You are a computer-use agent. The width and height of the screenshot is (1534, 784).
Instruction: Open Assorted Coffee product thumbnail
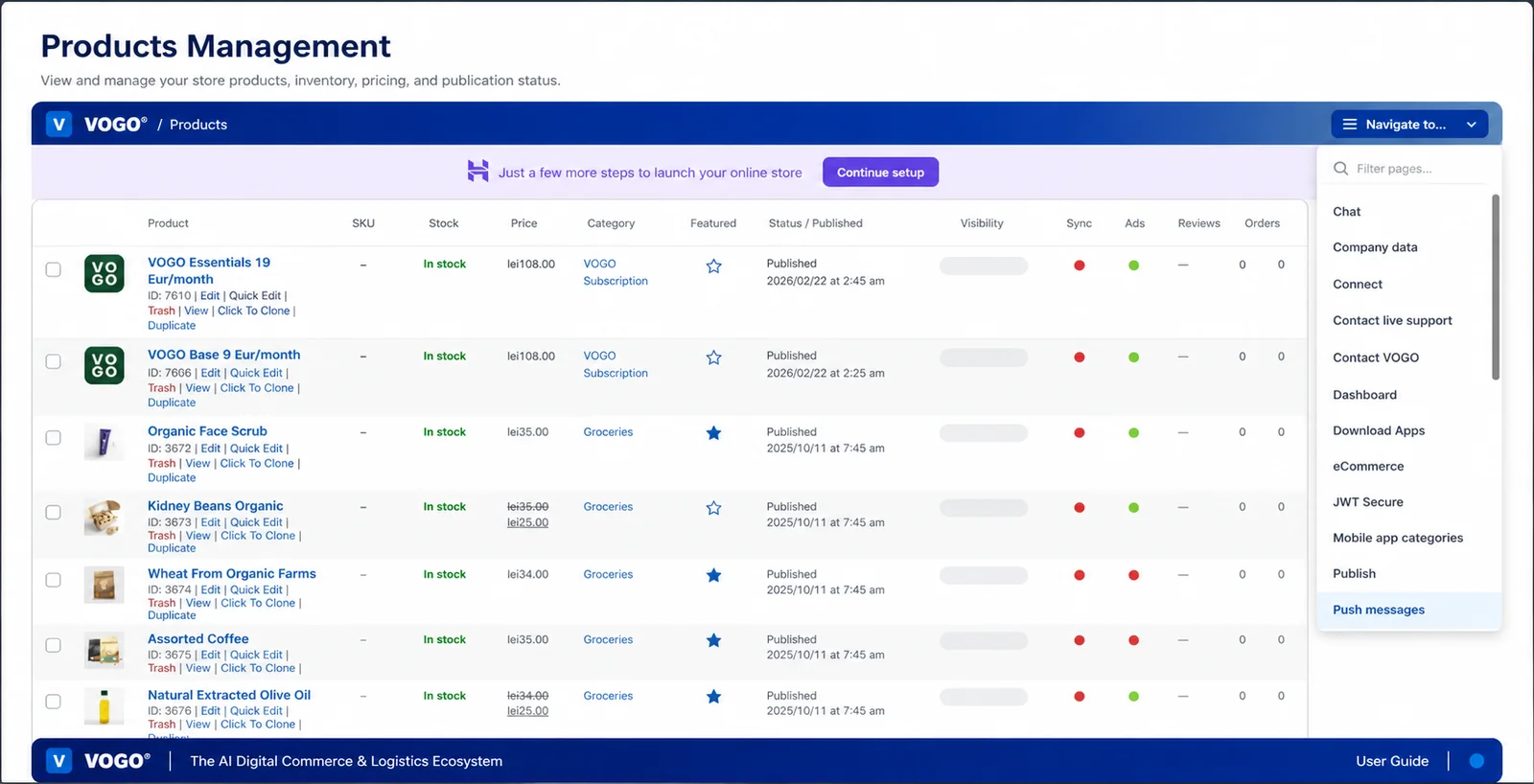[105, 649]
